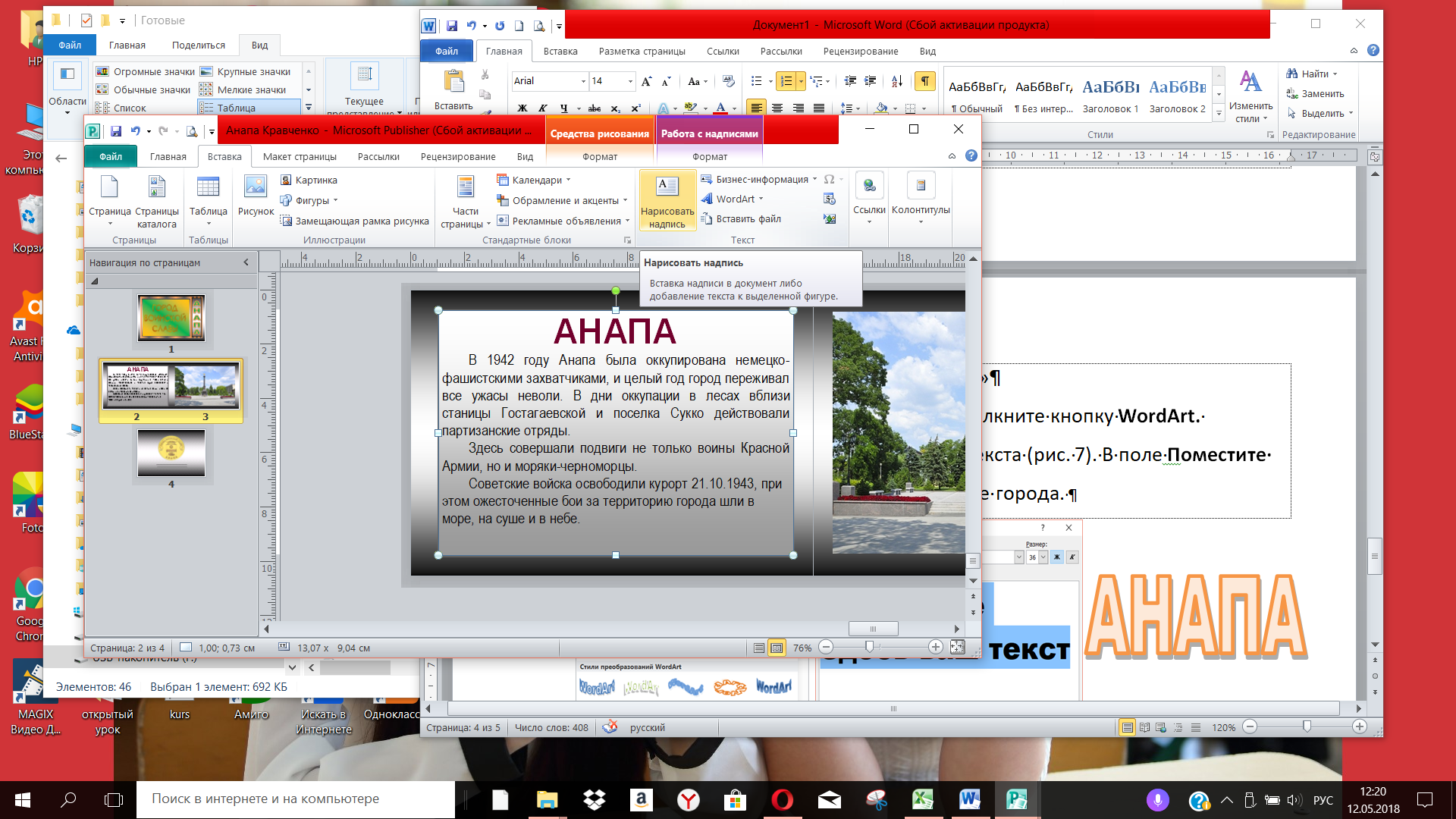The image size is (1456, 819).
Task: Click zoom in plus in Publisher status bar
Action: (x=936, y=647)
